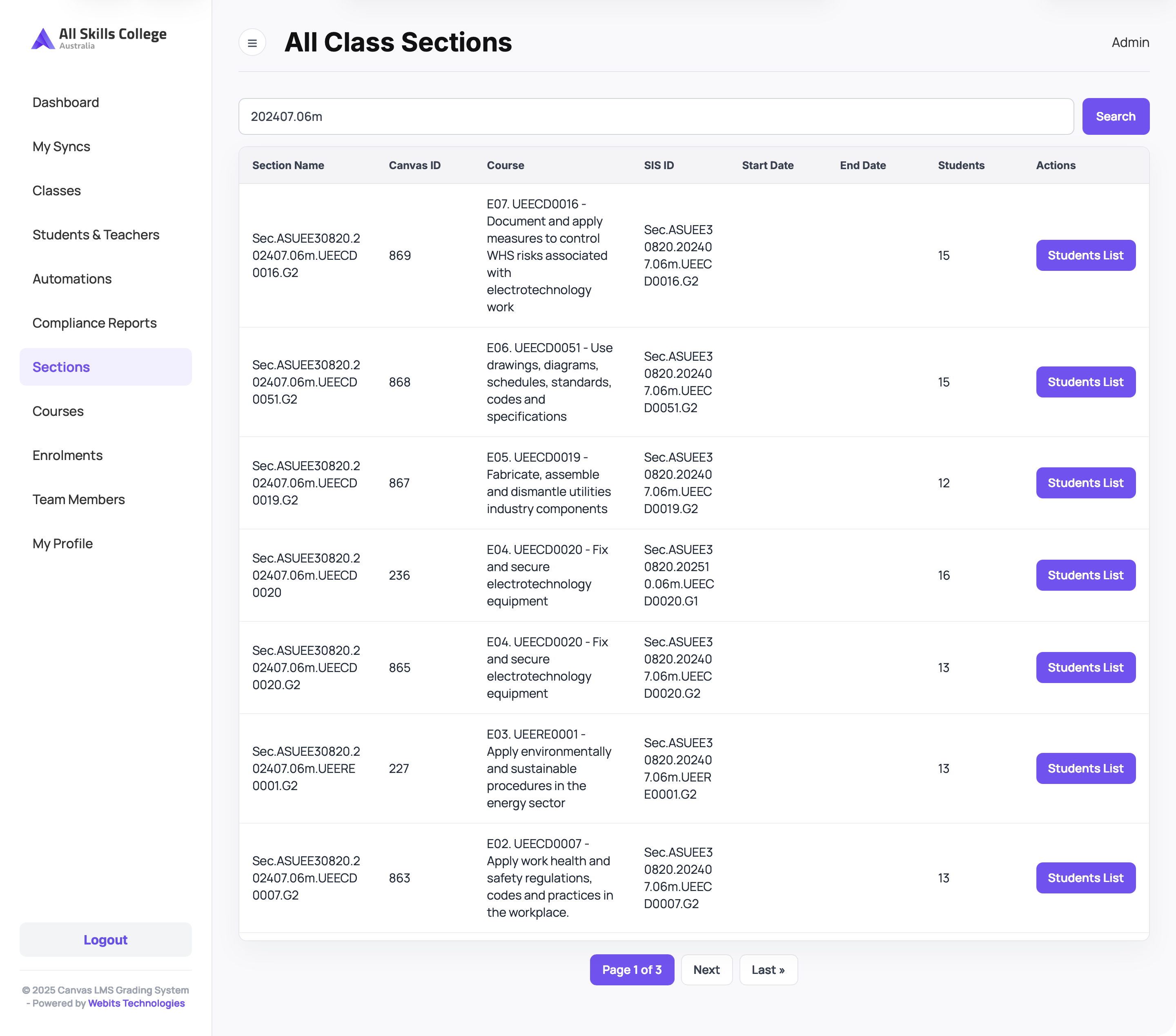Image resolution: width=1176 pixels, height=1036 pixels.
Task: Click the Search button
Action: 1116,116
